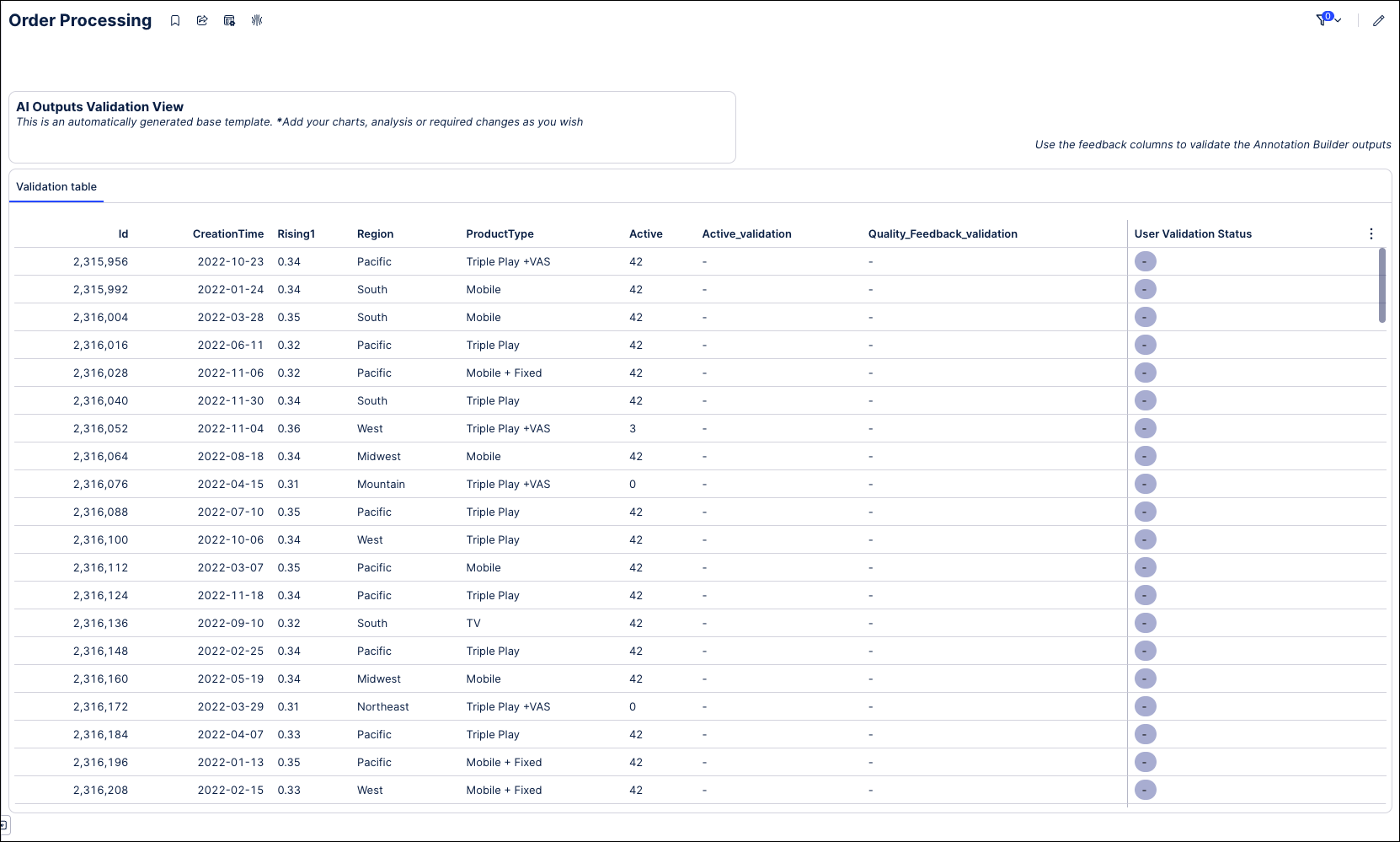Toggle validation status on the Id 2,316,208 row
This screenshot has height=842, width=1400.
point(1145,790)
